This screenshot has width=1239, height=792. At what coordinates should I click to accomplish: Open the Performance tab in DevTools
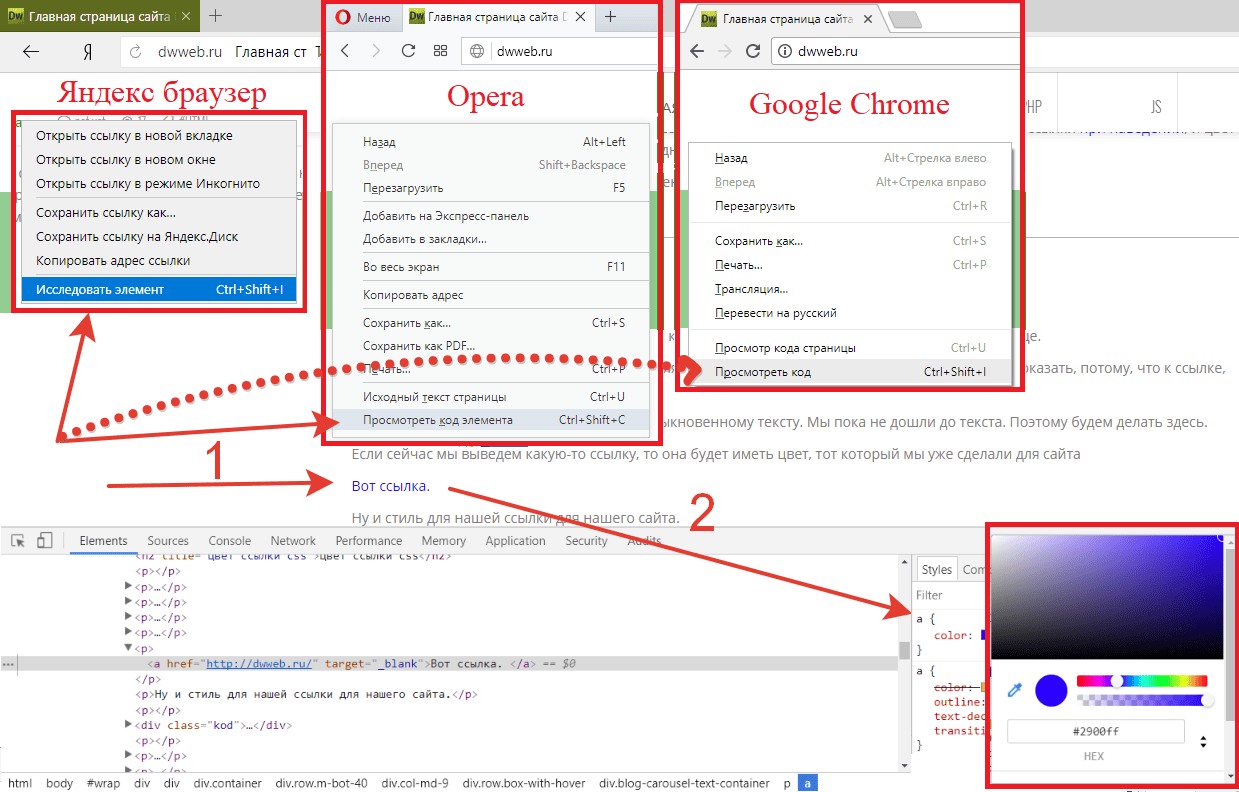pyautogui.click(x=369, y=541)
